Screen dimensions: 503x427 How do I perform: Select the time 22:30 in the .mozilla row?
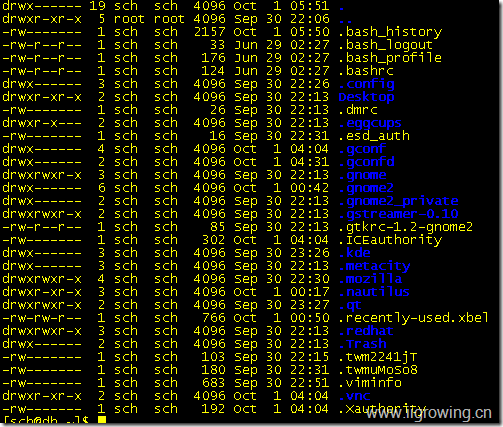pyautogui.click(x=310, y=279)
